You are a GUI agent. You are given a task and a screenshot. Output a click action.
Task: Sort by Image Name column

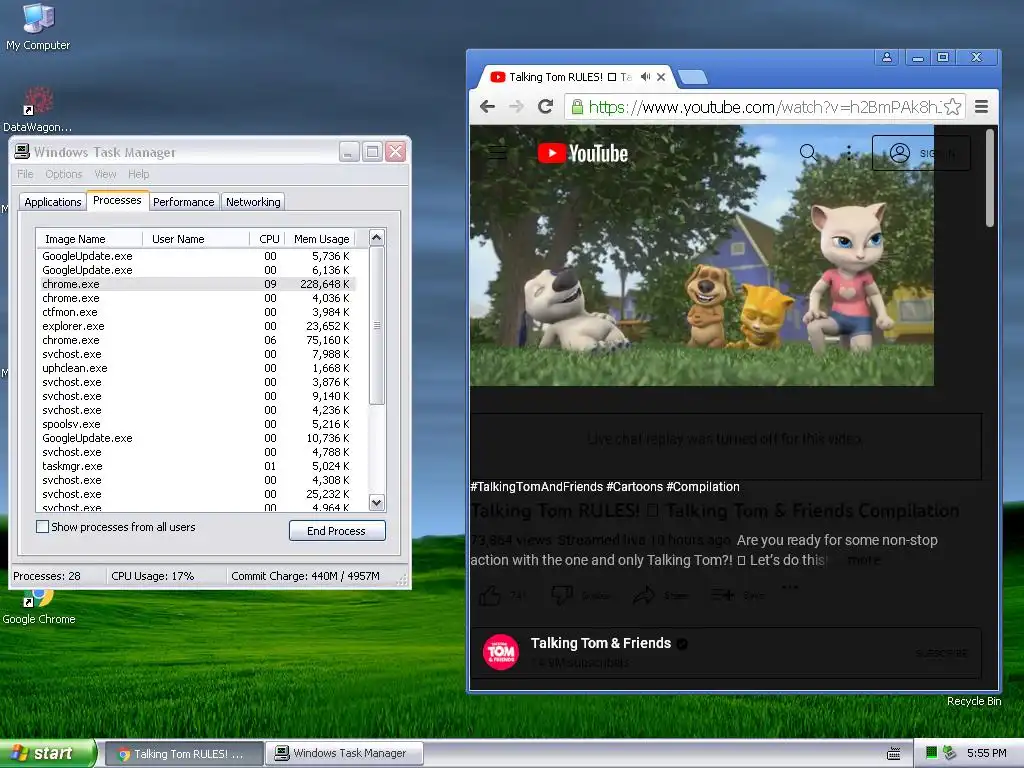pyautogui.click(x=89, y=239)
